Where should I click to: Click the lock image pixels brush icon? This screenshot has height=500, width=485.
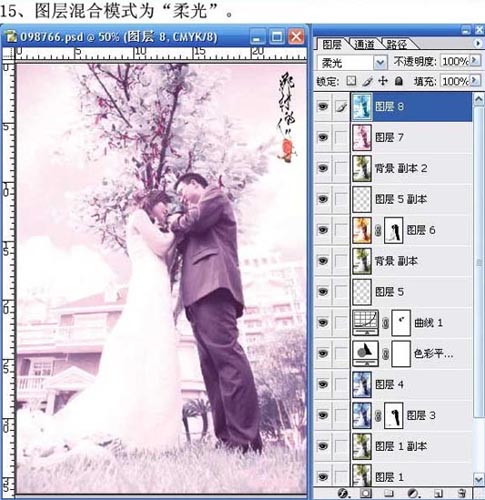pyautogui.click(x=368, y=81)
